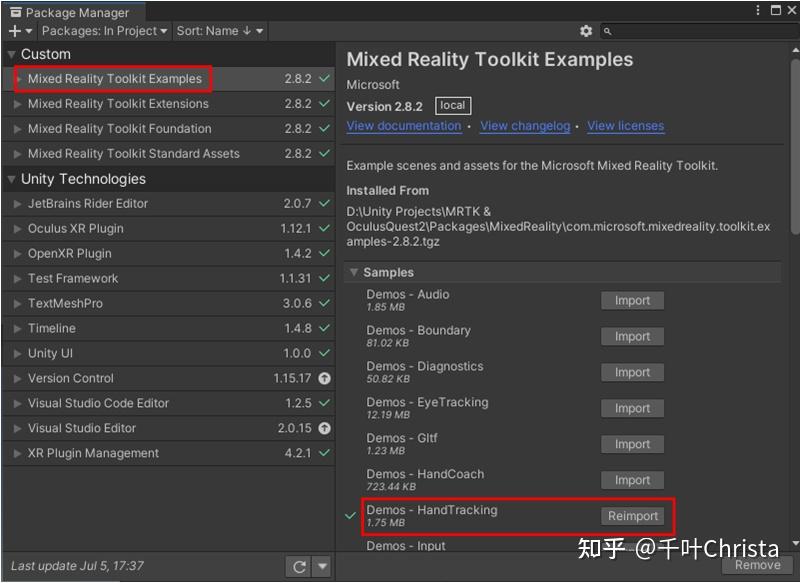Select Mixed Reality Toolkit Foundation package
This screenshot has width=801, height=583.
169,129
